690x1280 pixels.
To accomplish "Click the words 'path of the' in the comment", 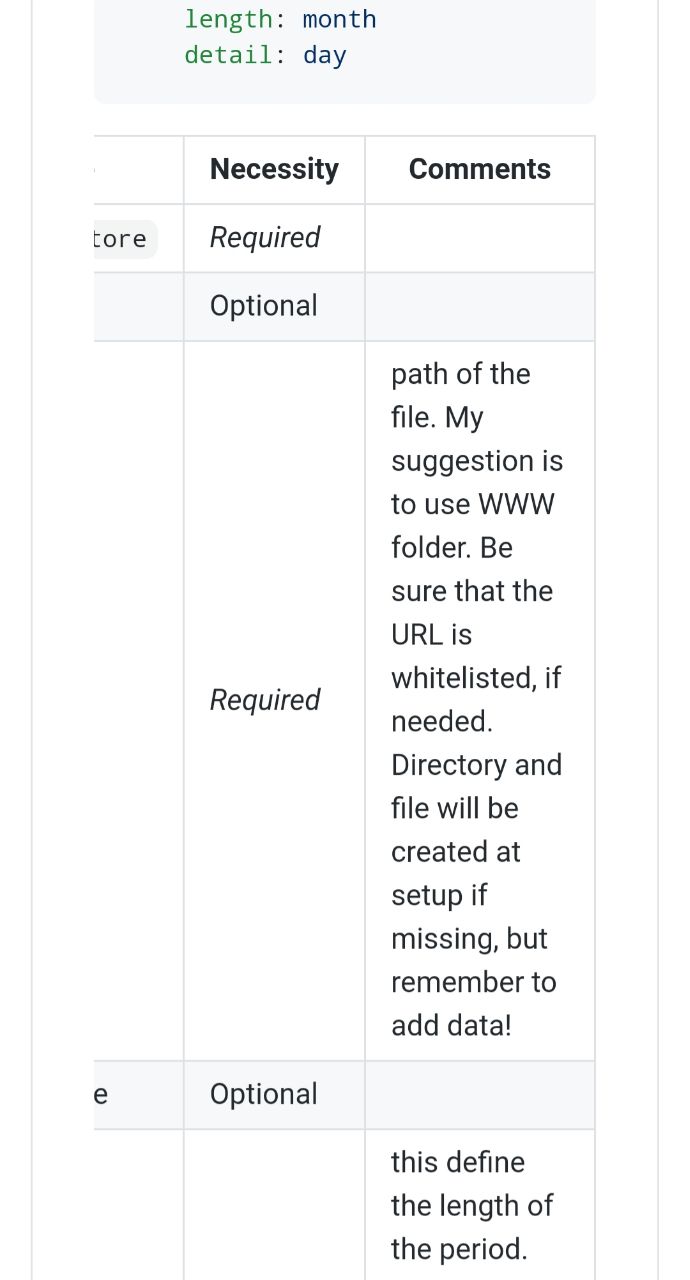I will coord(461,374).
